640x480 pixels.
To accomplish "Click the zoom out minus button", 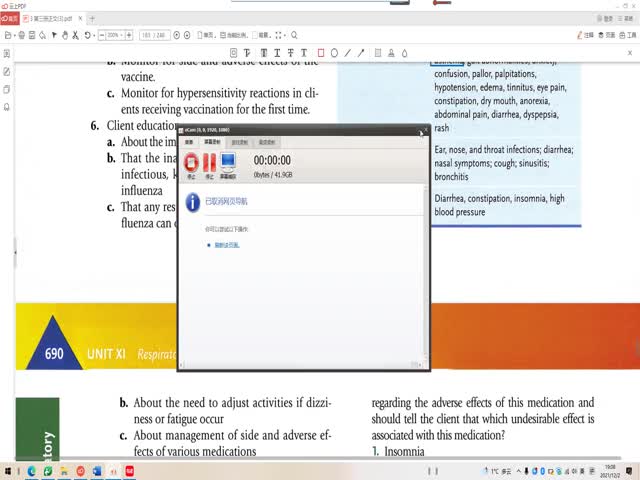I will 100,35.
